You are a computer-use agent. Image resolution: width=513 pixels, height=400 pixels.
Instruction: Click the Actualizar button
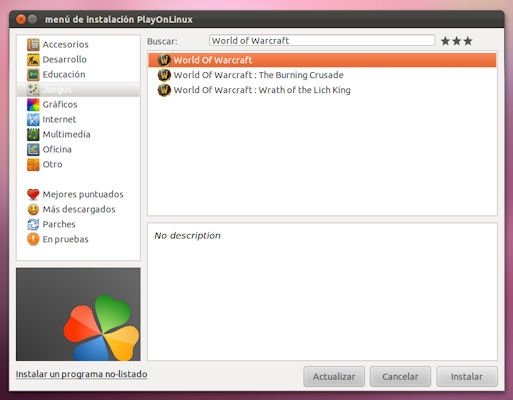pos(334,377)
